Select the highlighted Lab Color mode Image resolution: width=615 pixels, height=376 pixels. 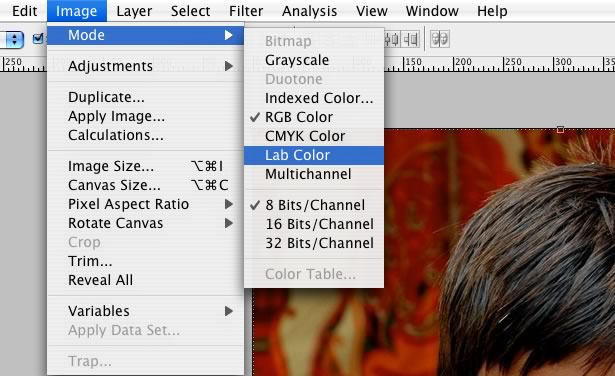[x=314, y=155]
